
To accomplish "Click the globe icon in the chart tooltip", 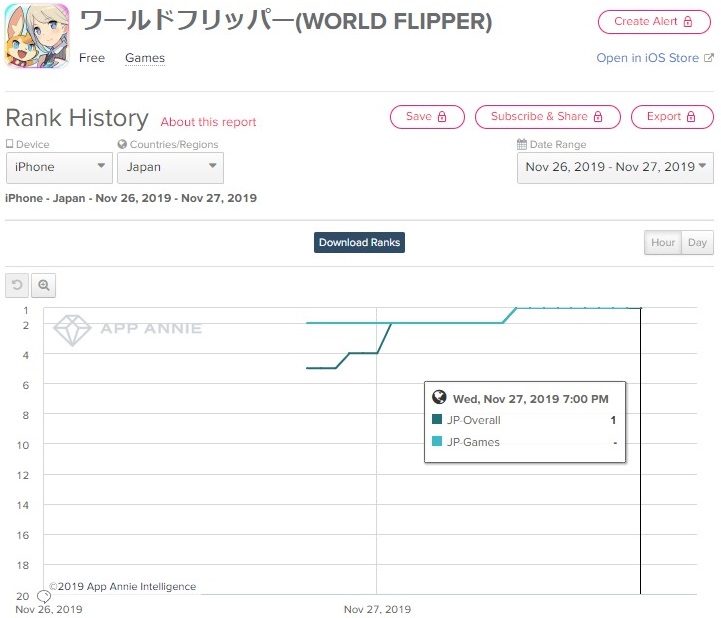I will click(x=439, y=397).
